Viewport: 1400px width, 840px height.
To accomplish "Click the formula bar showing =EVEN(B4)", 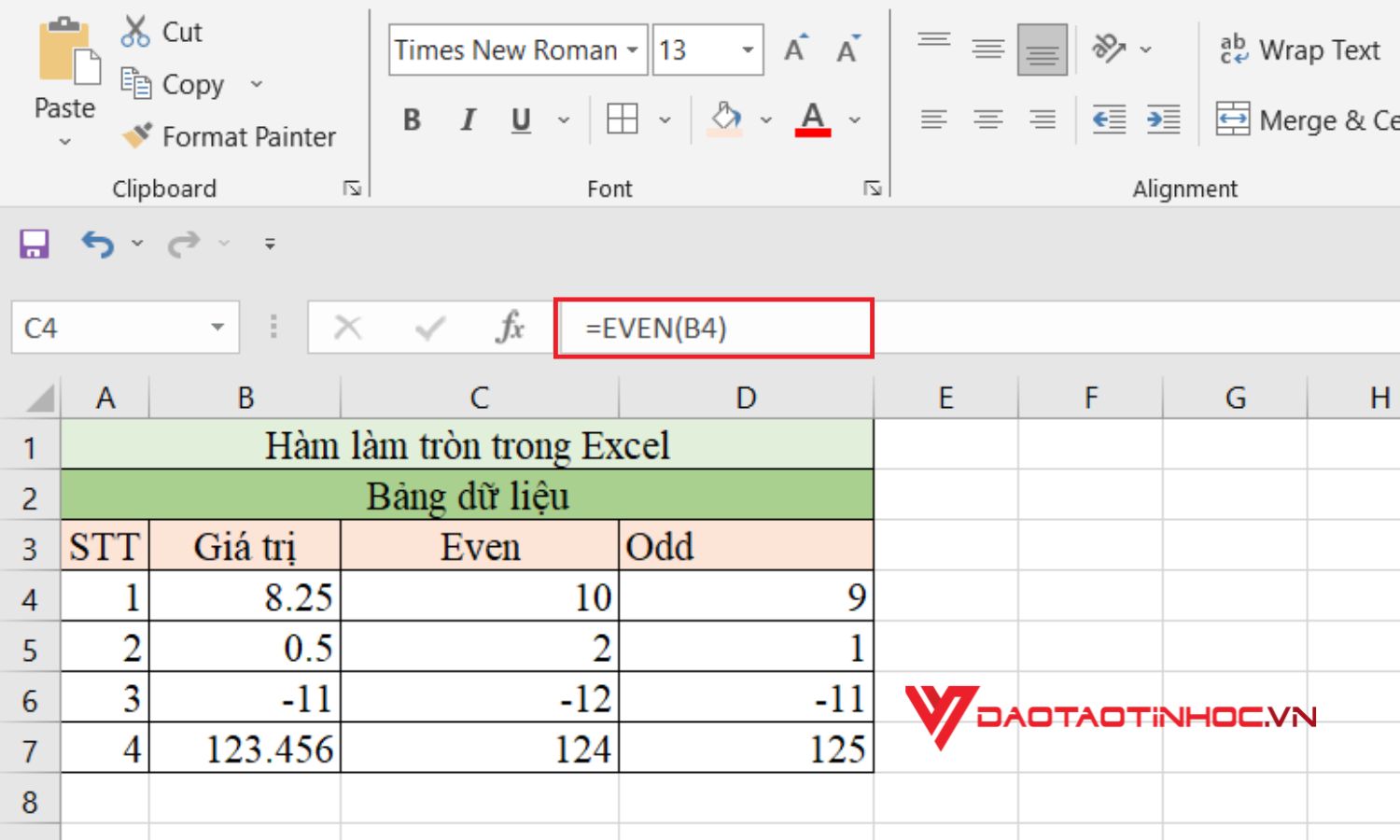I will coord(714,327).
